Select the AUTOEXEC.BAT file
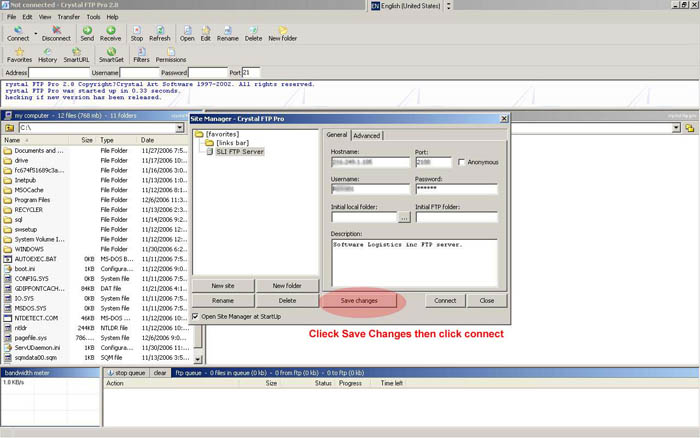This screenshot has height=438, width=700. tap(36, 259)
